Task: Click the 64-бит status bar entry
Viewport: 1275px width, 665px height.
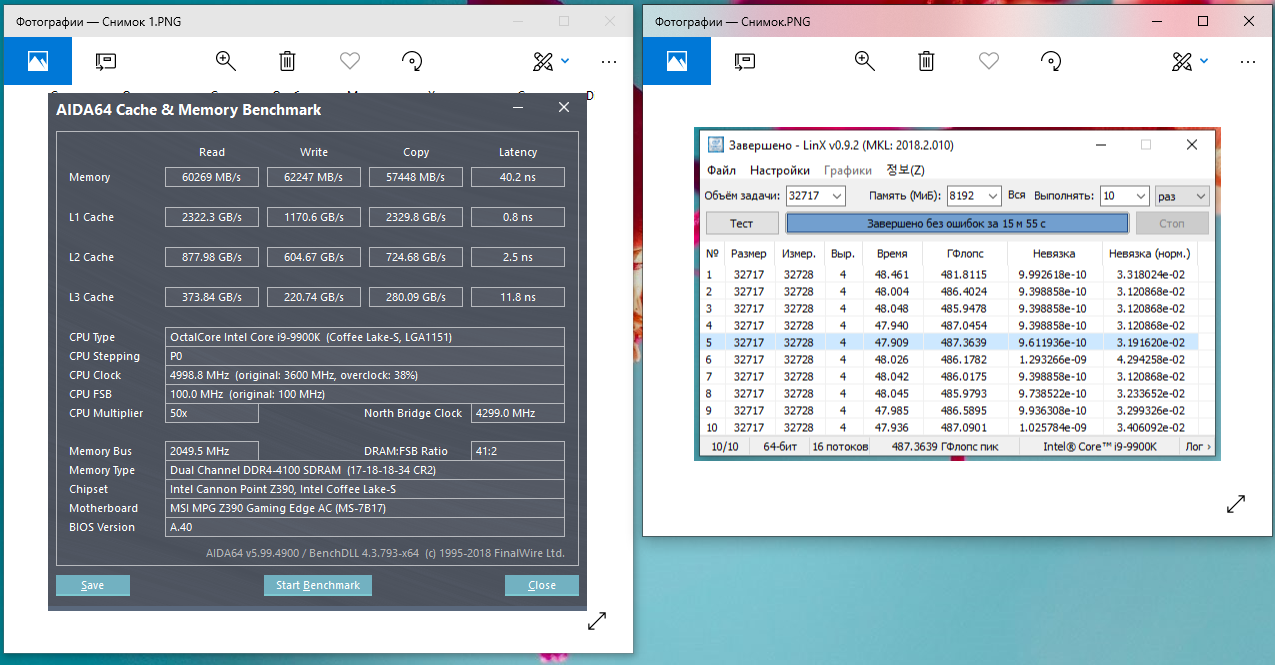Action: (780, 446)
